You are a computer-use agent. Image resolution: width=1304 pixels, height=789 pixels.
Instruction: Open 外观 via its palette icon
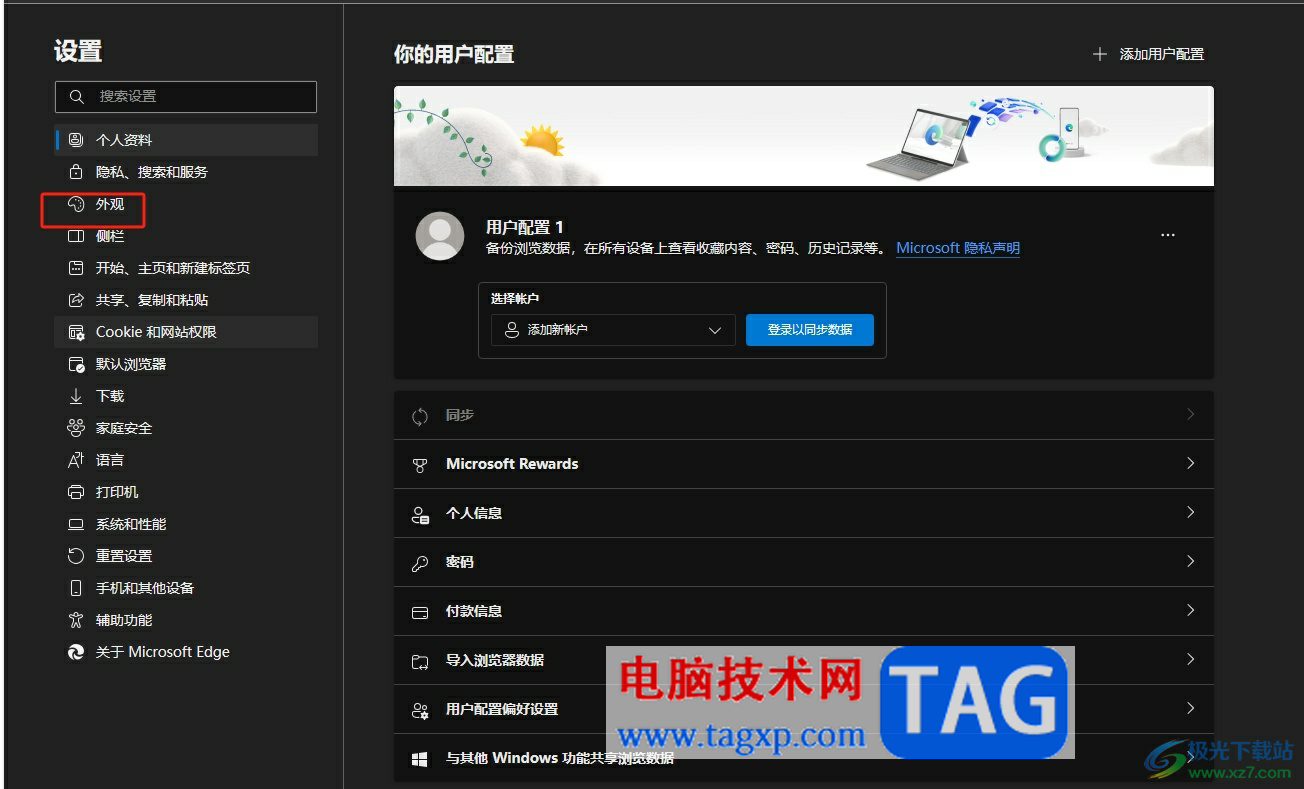click(76, 204)
